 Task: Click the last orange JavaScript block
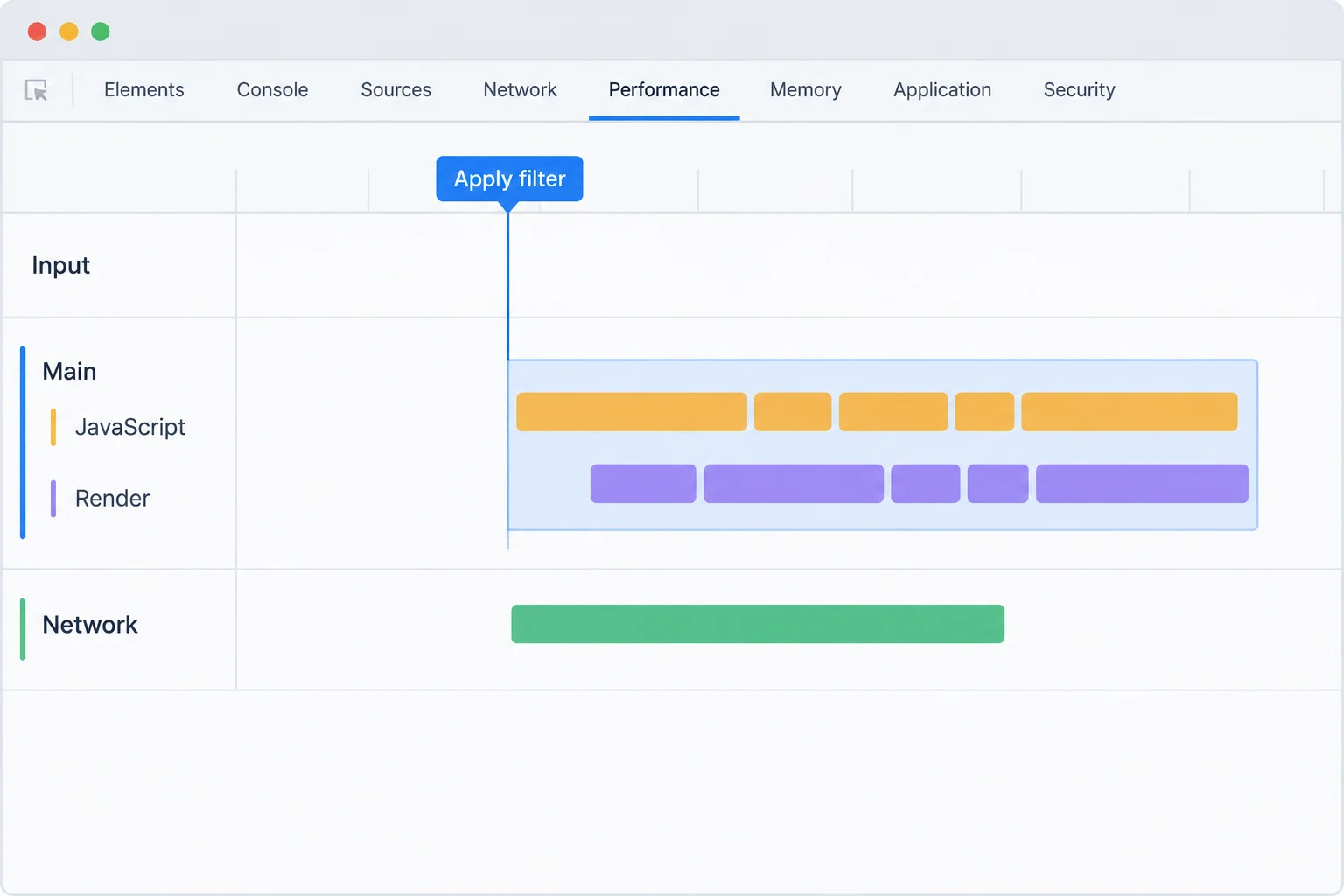coord(1130,412)
